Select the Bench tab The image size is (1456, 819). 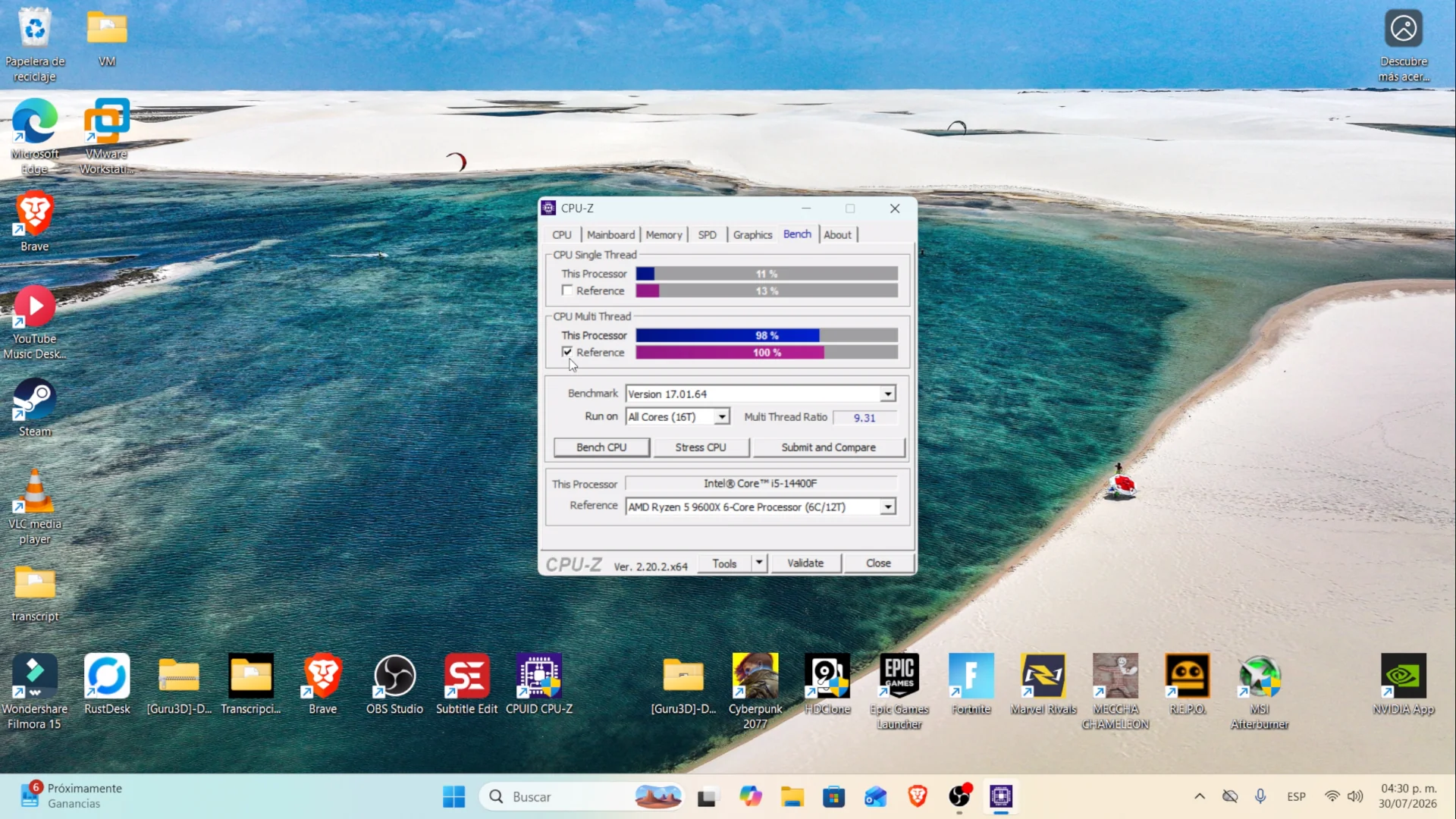coord(797,234)
